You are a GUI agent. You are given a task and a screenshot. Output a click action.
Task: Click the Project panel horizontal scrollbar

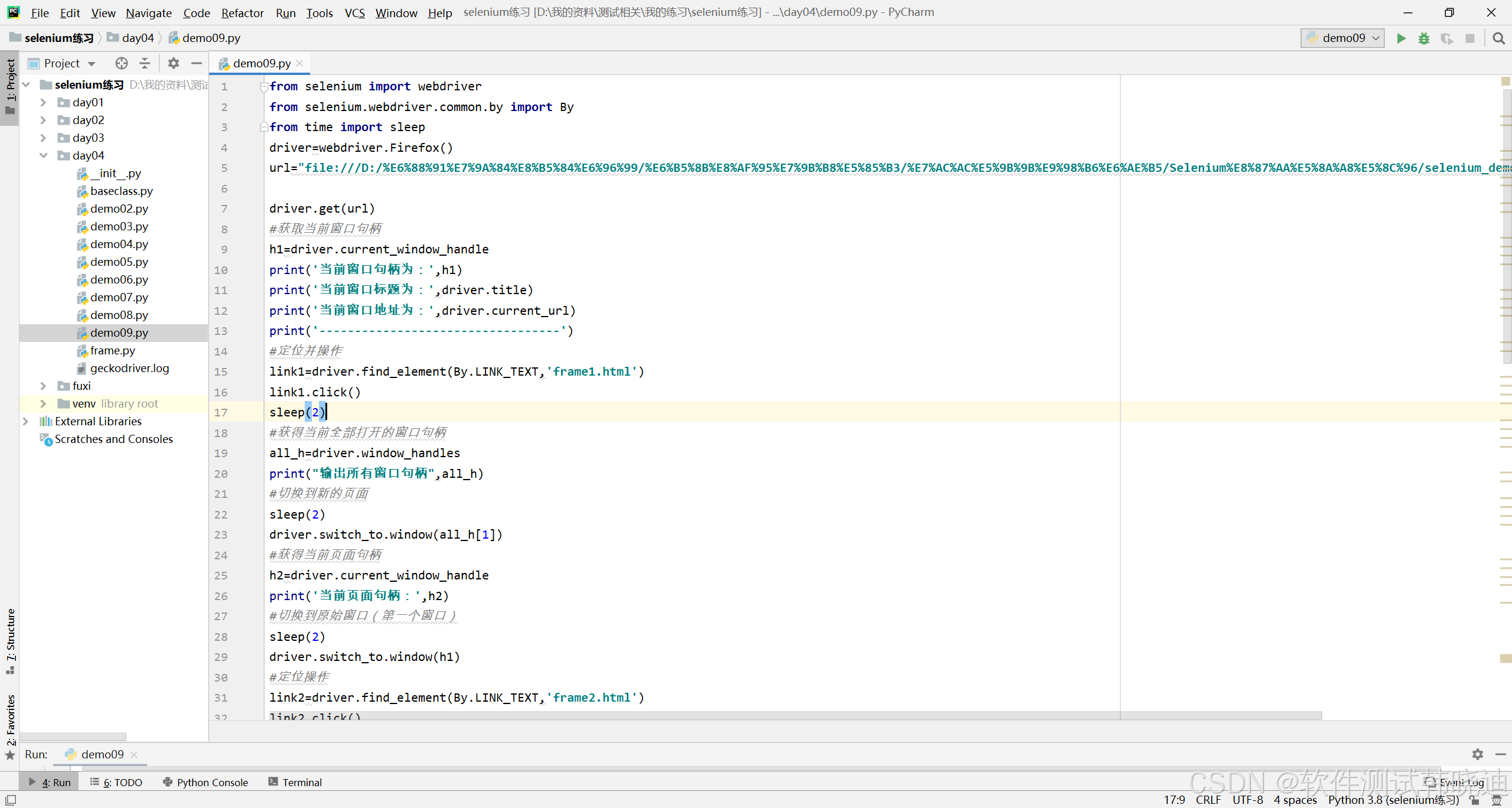click(x=73, y=737)
